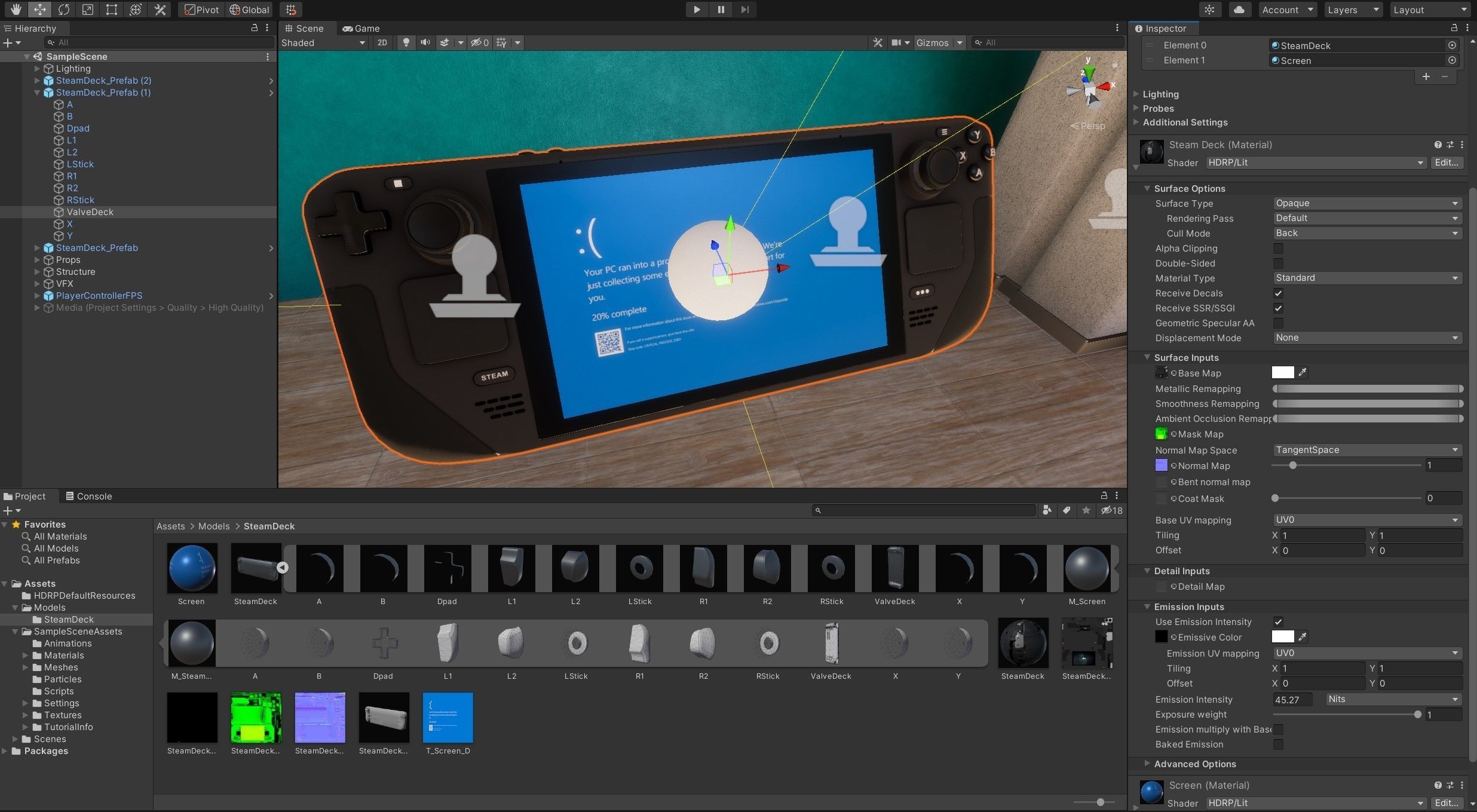
Task: Add a material element with plus
Action: tap(1426, 76)
